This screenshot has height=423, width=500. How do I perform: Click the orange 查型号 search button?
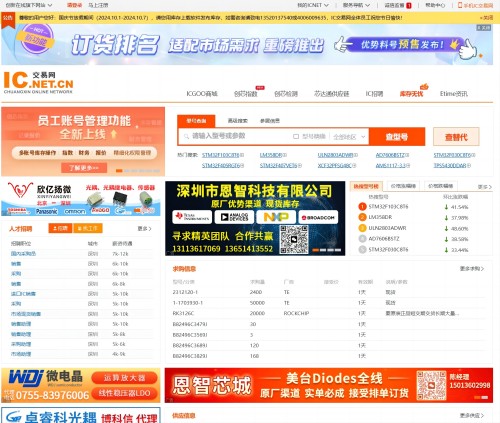[397, 137]
